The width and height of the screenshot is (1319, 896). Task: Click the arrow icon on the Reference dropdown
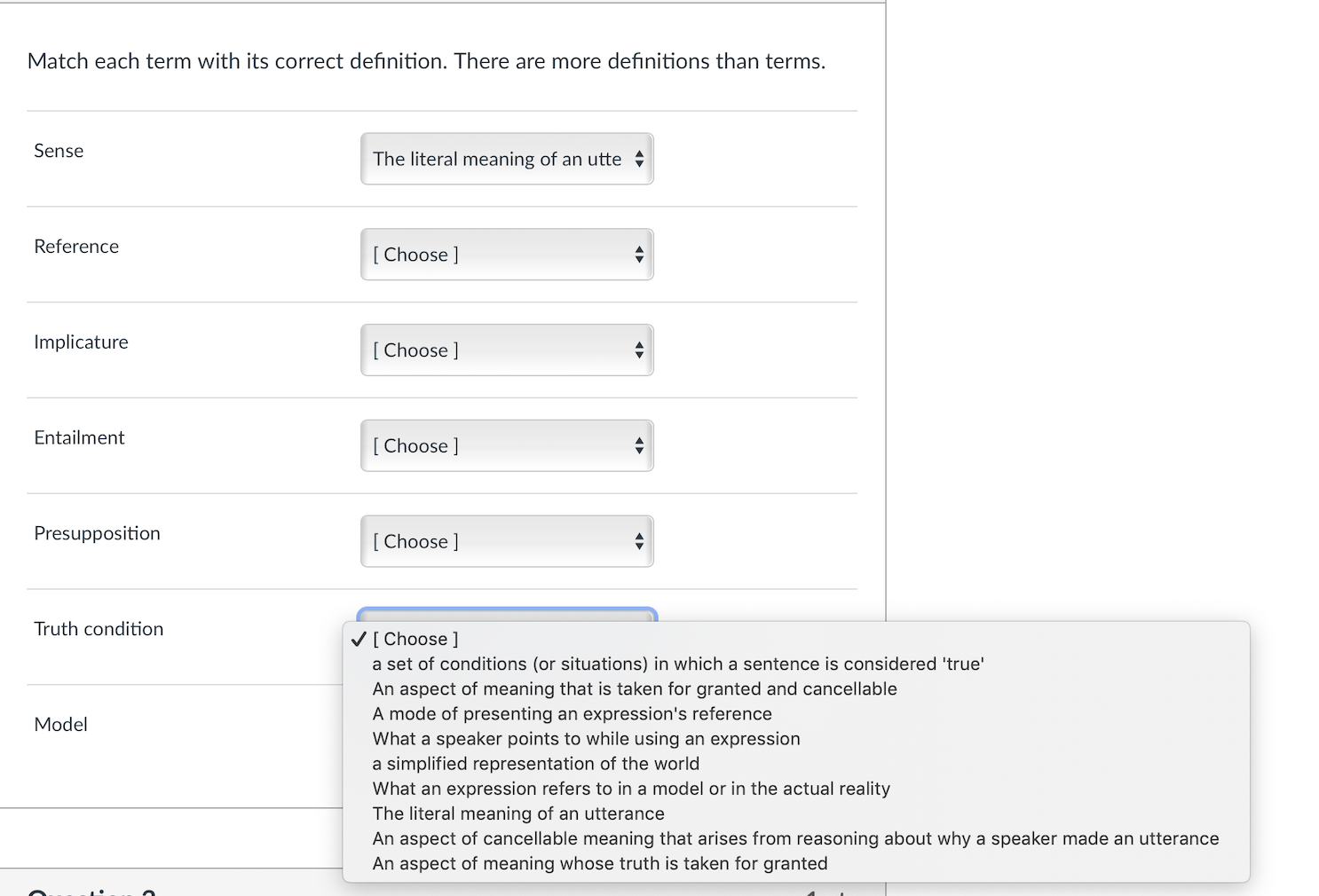coord(639,255)
